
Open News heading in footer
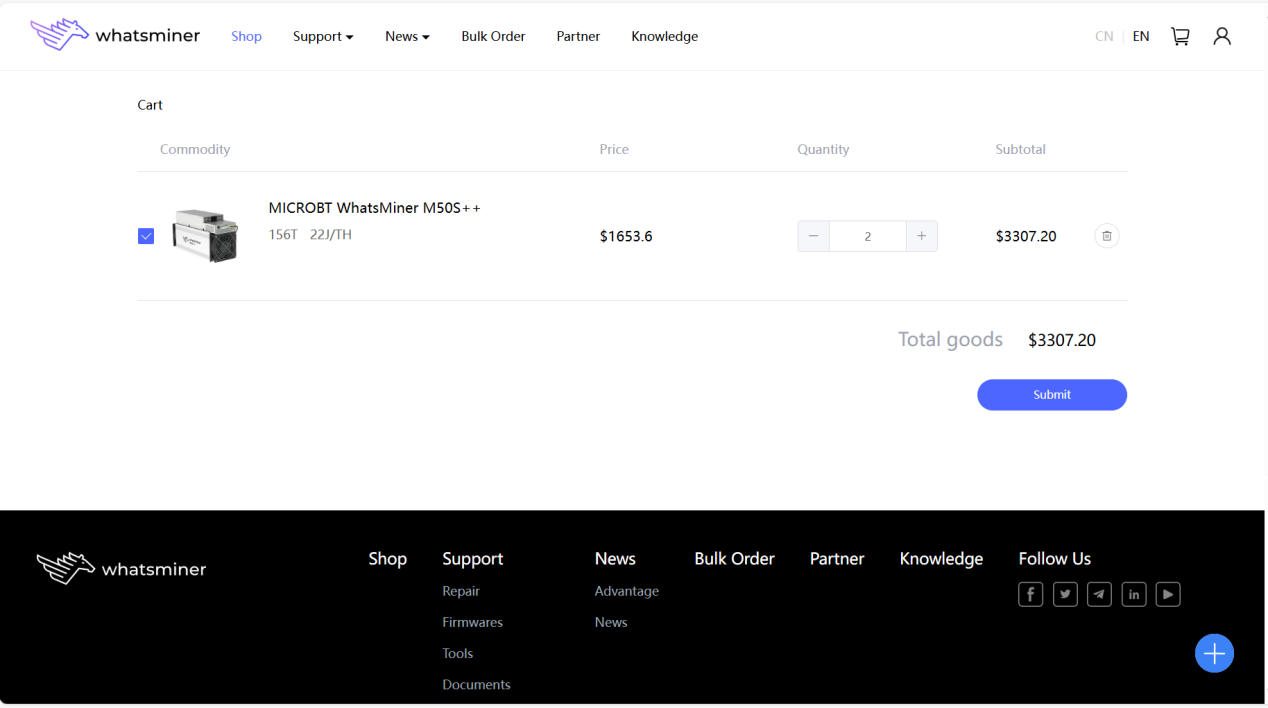[615, 559]
